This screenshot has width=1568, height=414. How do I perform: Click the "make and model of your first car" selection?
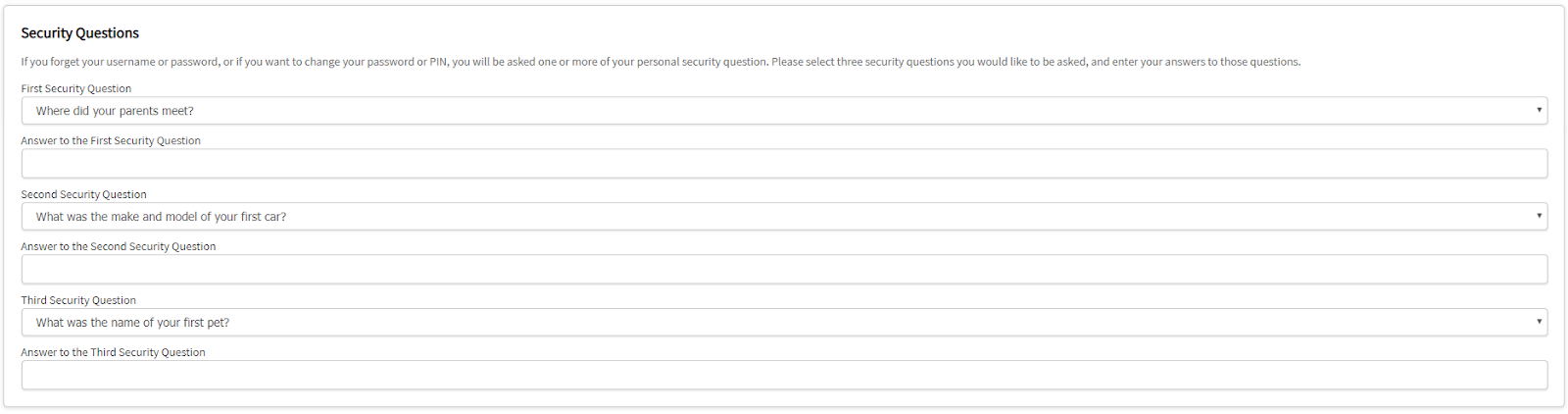tap(161, 217)
